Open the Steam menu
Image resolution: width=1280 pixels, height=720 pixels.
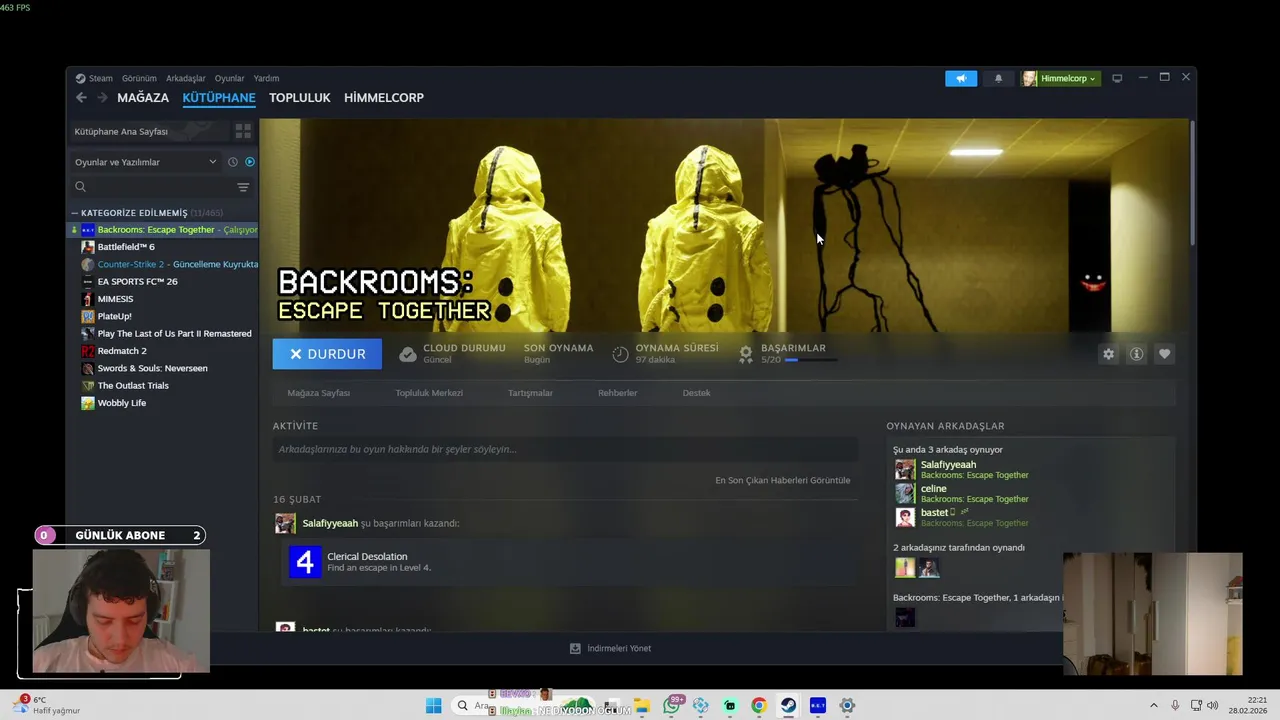[95, 78]
